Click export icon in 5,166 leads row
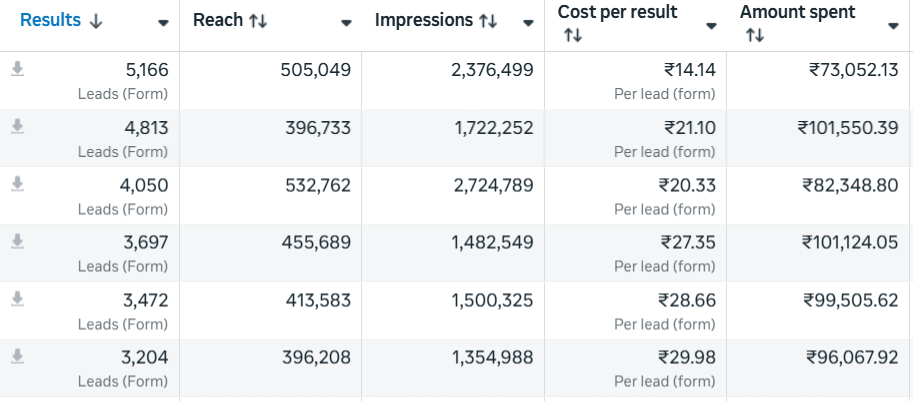Image resolution: width=913 pixels, height=401 pixels. tap(17, 69)
